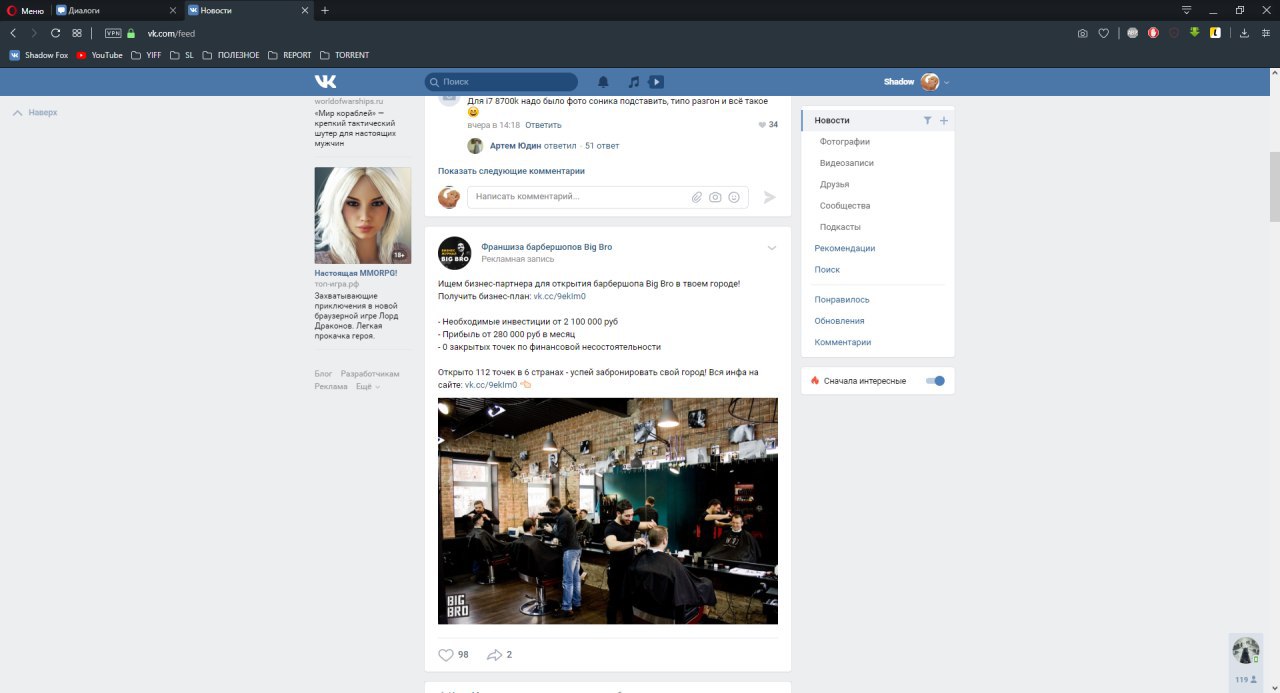Add a new feed tab with plus
Viewport: 1280px width, 693px height.
[x=944, y=120]
